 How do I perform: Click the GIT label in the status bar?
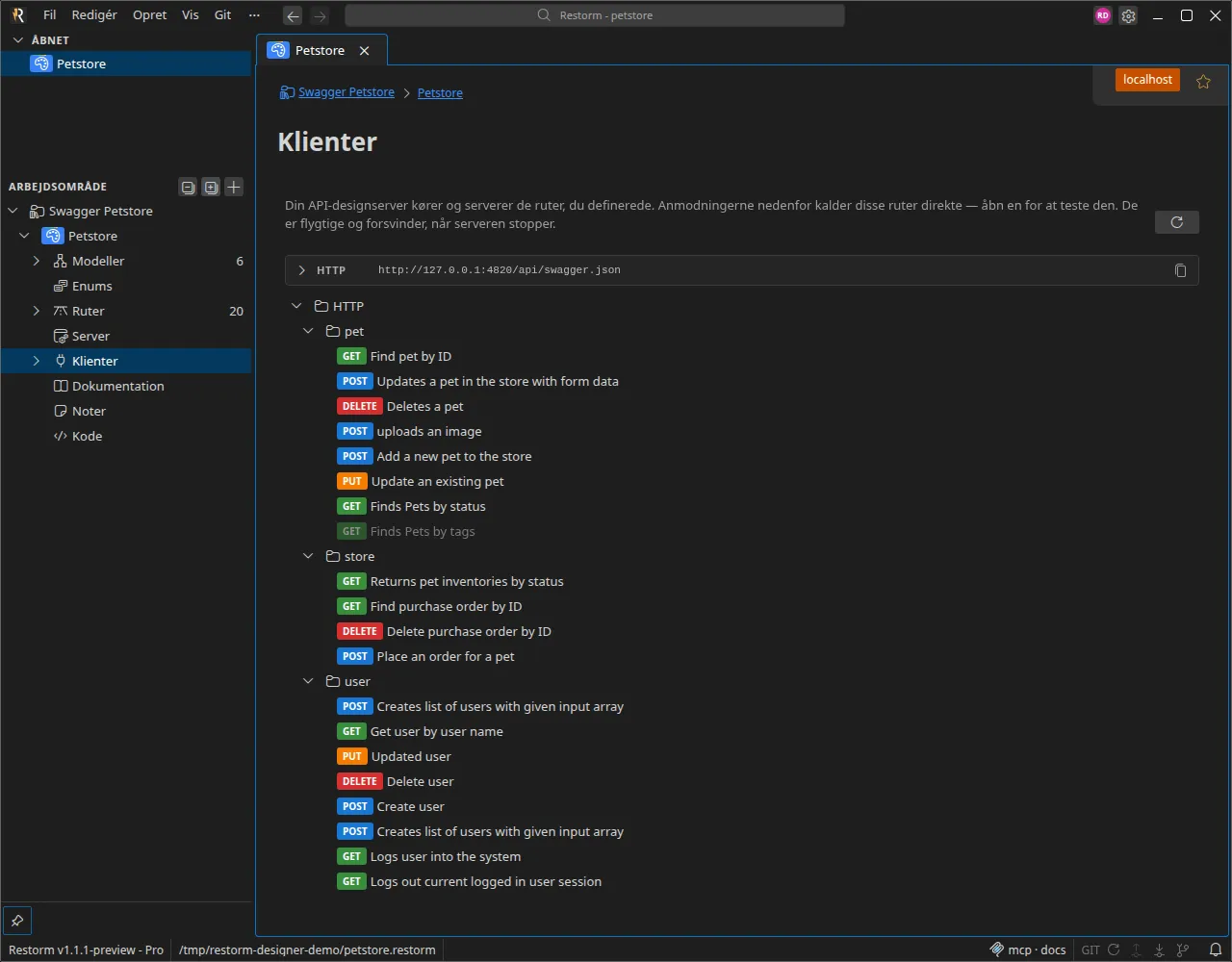(1091, 949)
